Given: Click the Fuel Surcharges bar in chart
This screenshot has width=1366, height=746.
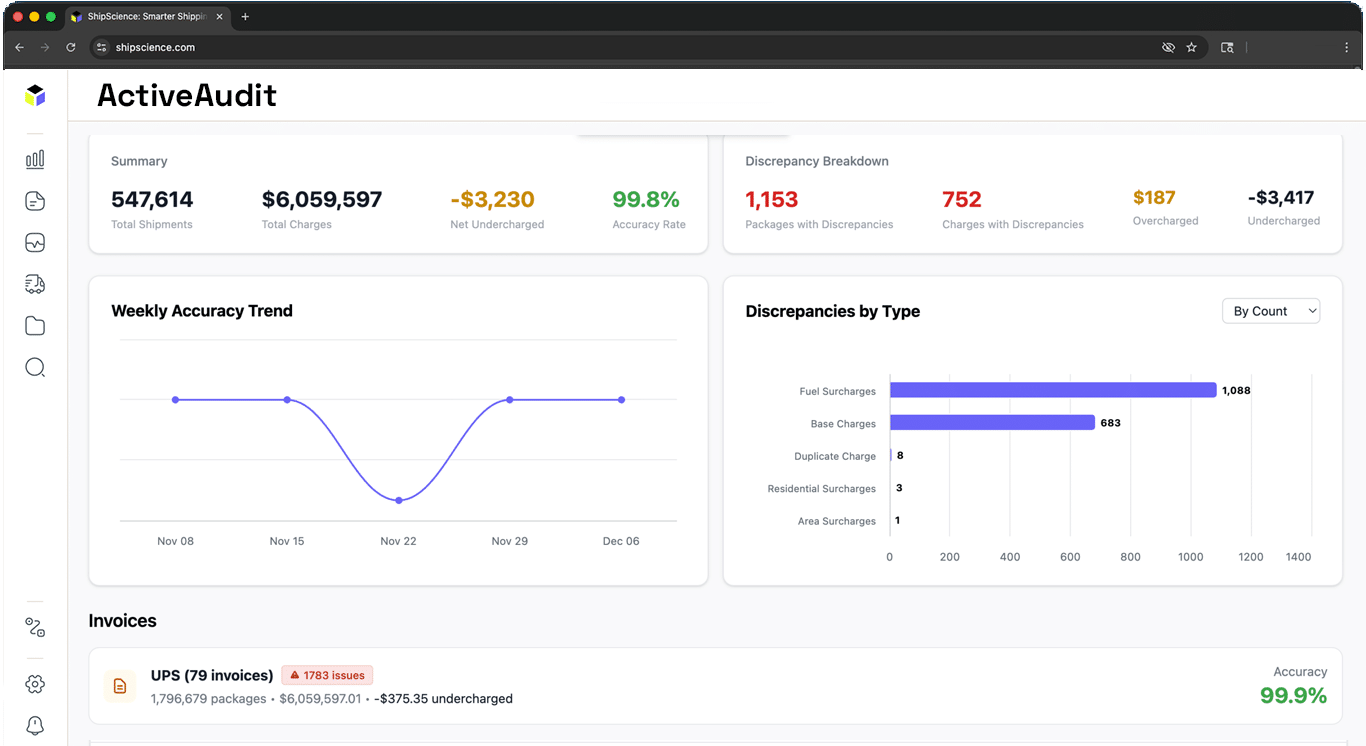Looking at the screenshot, I should (x=1050, y=390).
